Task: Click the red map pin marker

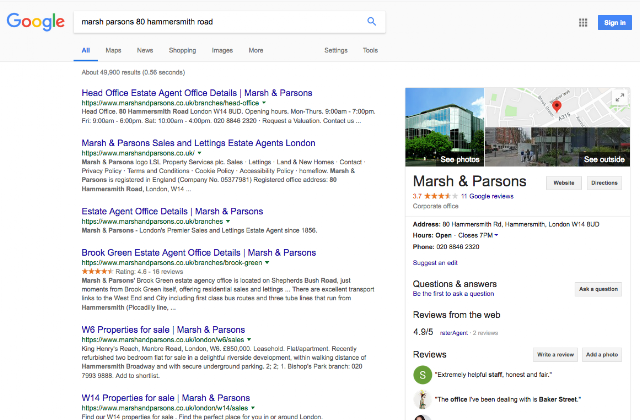Action: tap(556, 107)
